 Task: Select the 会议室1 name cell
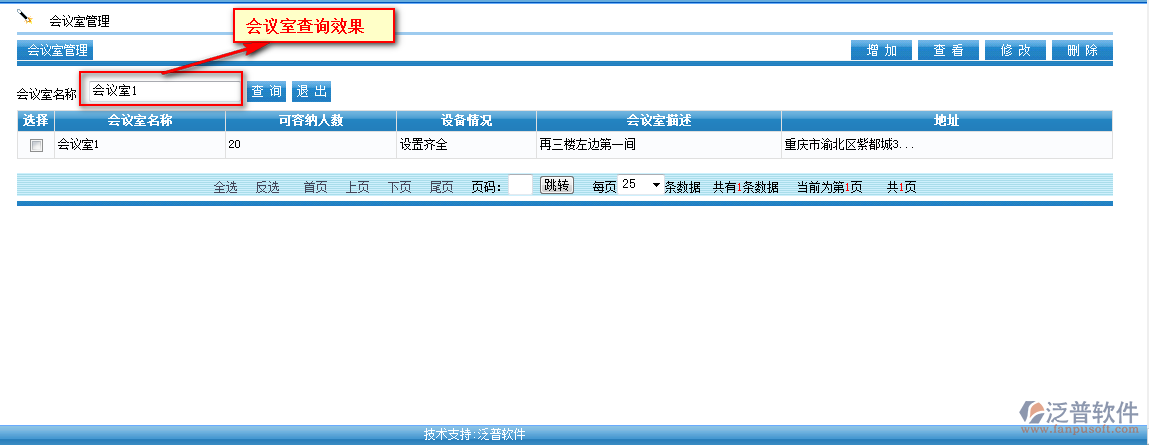coord(140,145)
